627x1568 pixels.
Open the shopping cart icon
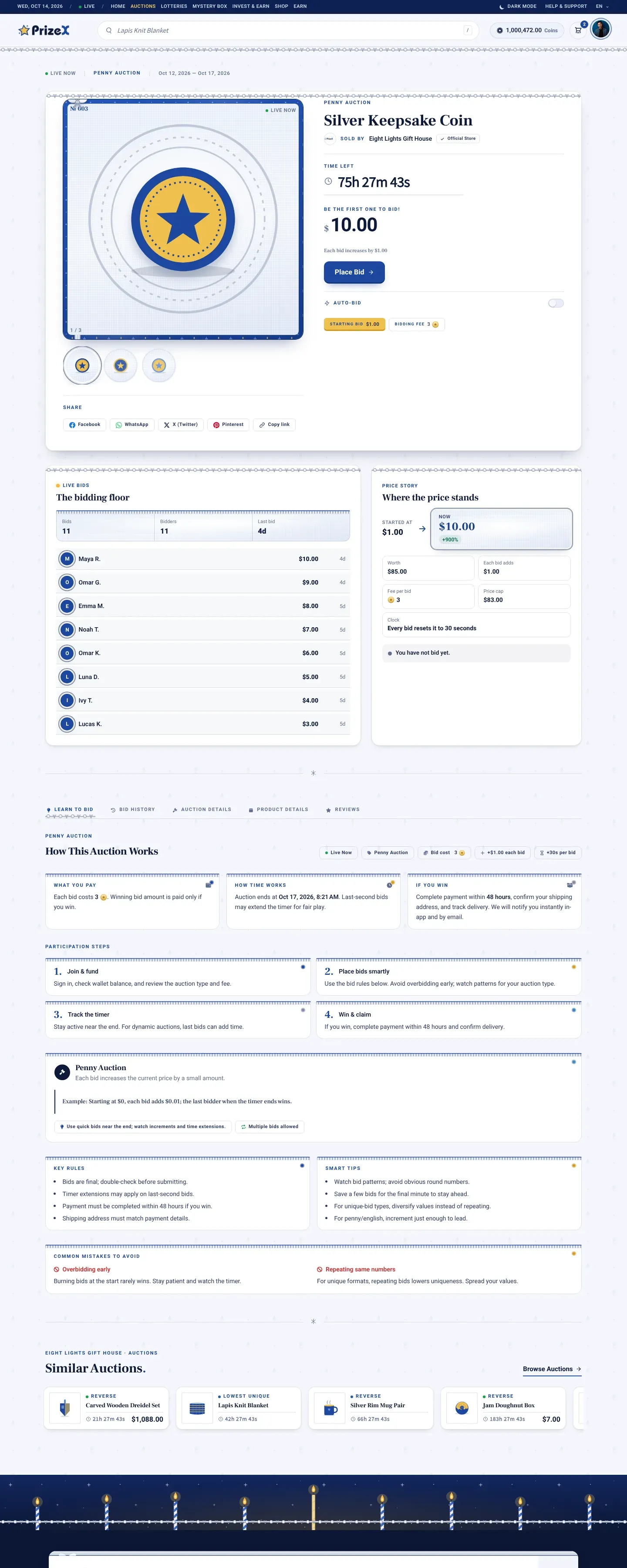pos(578,30)
